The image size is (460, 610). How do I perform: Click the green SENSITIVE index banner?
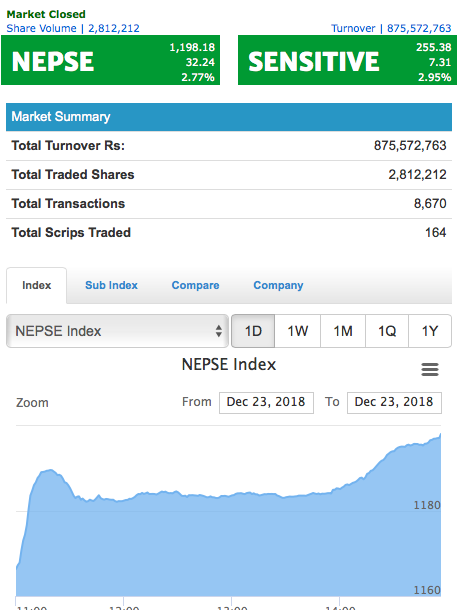[347, 60]
